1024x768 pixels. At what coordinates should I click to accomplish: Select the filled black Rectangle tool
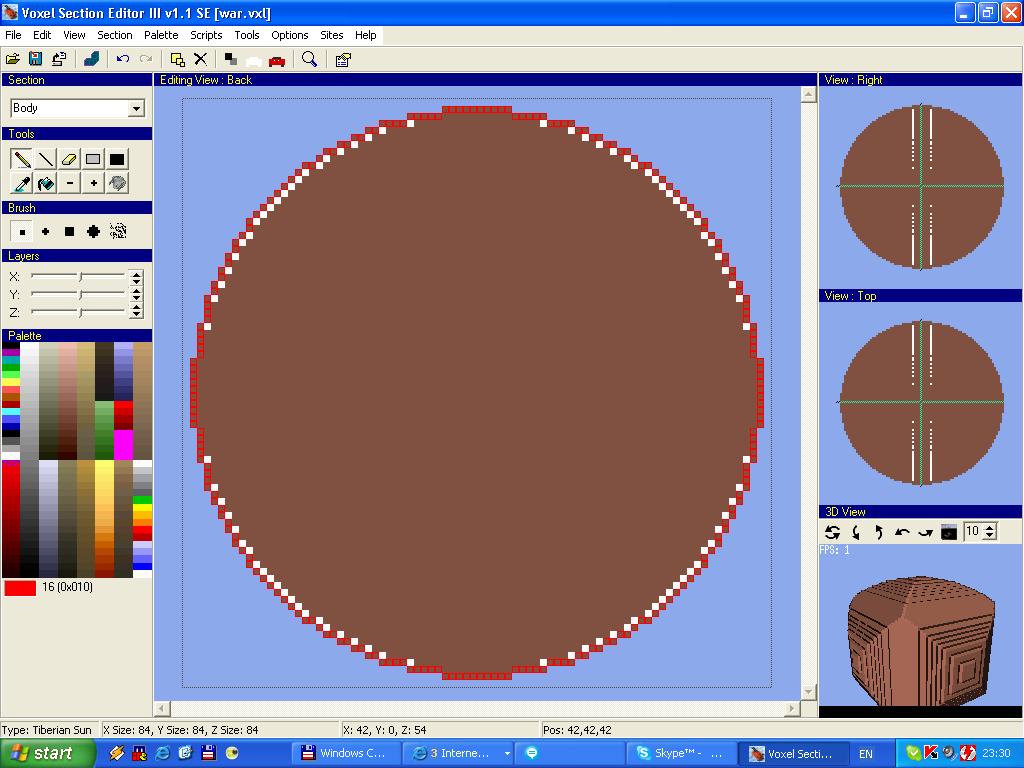click(117, 159)
